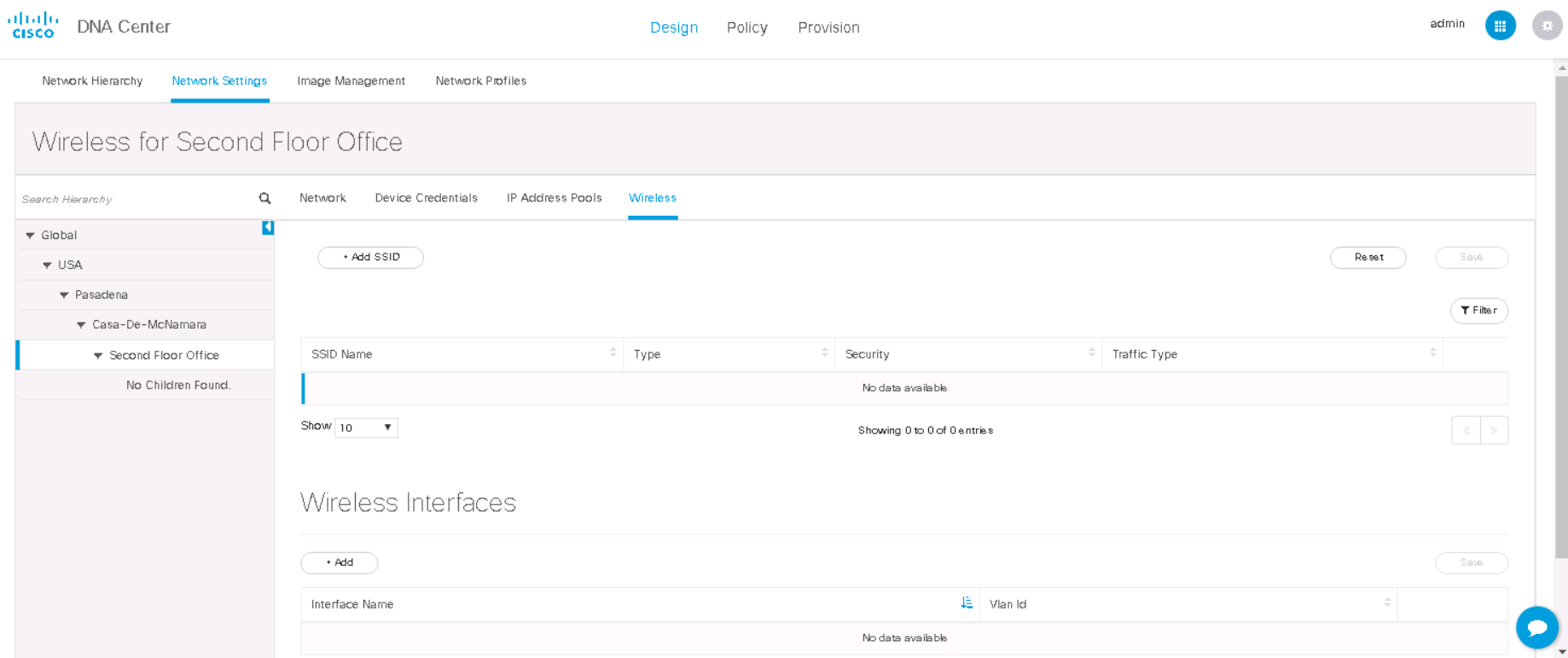
Task: Click the Add SSID button
Action: (x=370, y=257)
